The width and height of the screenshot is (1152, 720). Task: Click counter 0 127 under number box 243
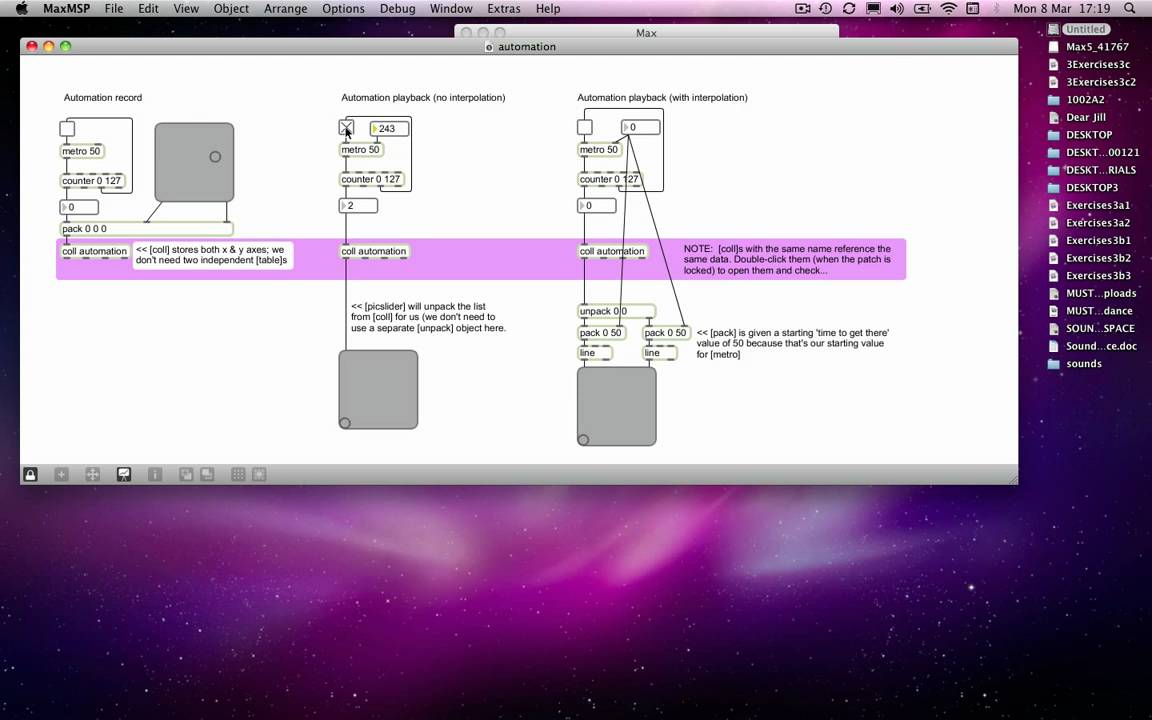(x=372, y=179)
